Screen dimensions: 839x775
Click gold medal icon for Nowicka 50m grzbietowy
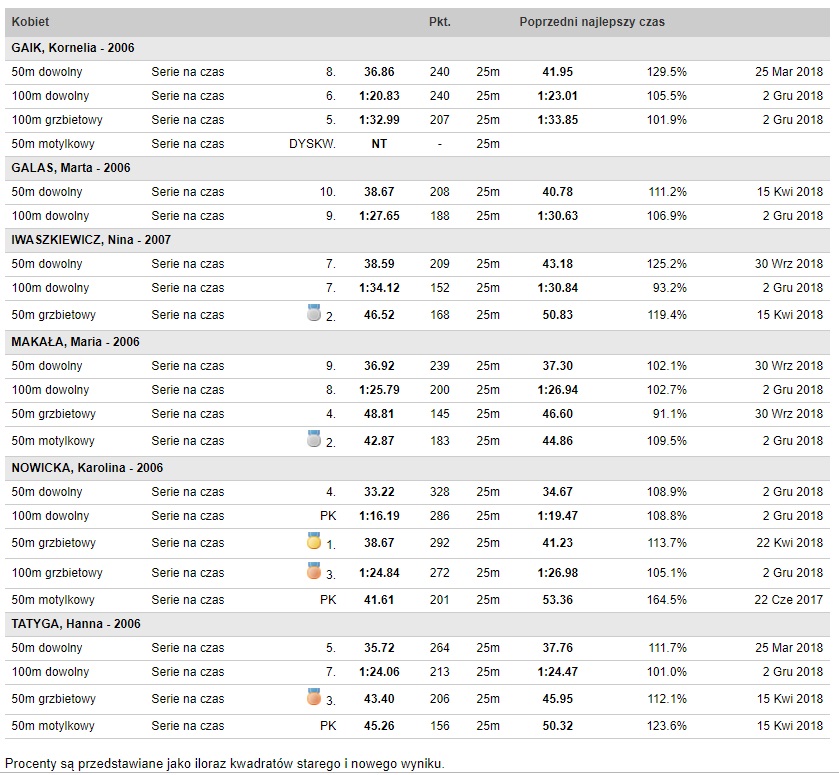314,541
